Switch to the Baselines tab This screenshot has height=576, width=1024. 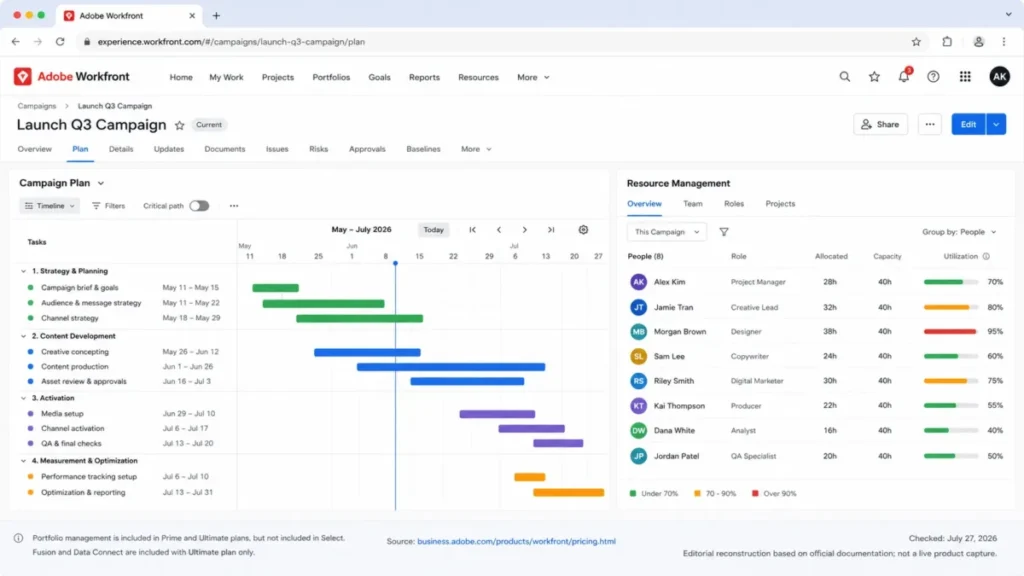click(423, 149)
